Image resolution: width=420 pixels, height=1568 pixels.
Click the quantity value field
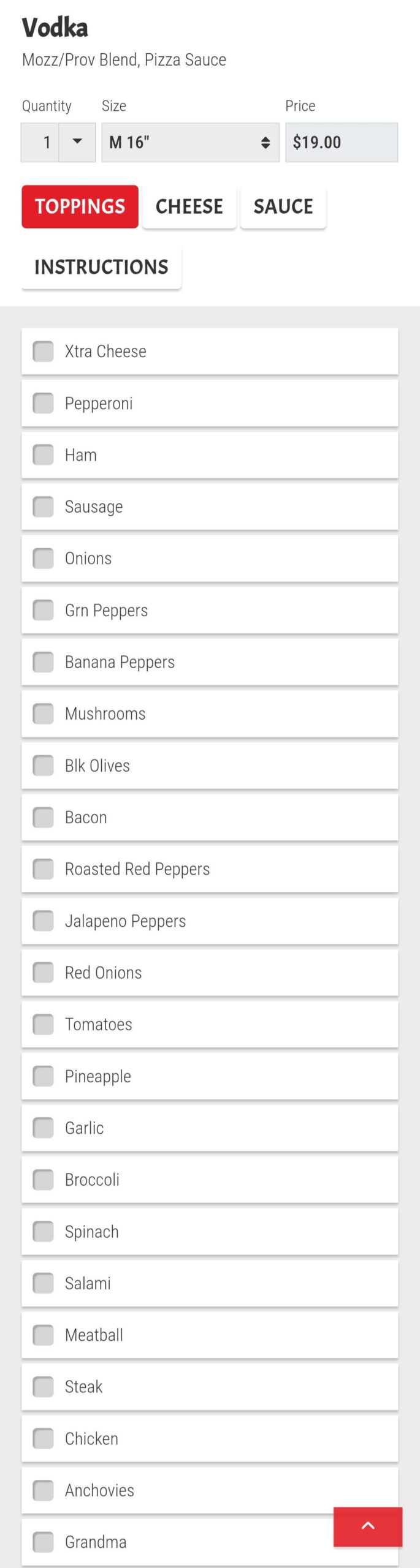(x=40, y=142)
